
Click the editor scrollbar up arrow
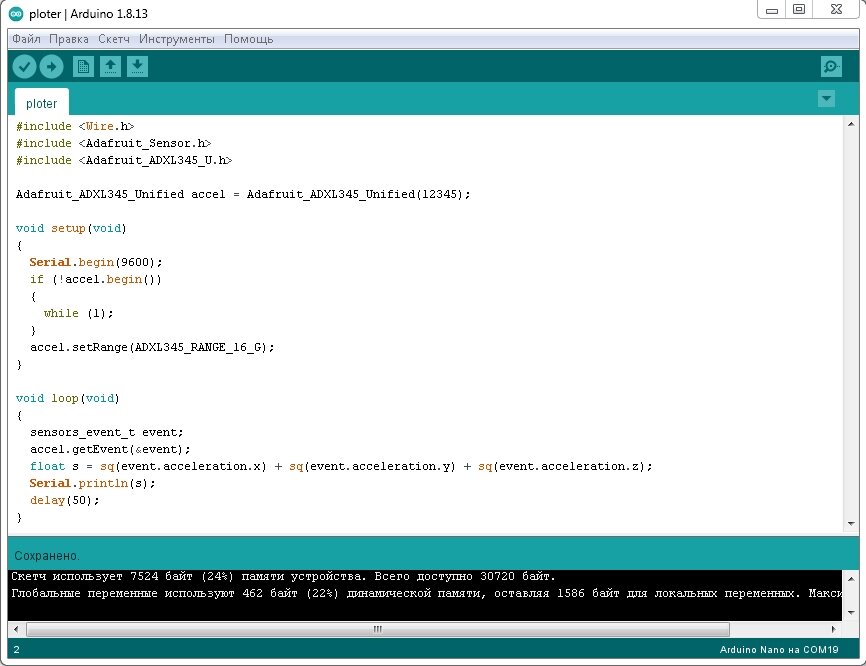point(851,124)
